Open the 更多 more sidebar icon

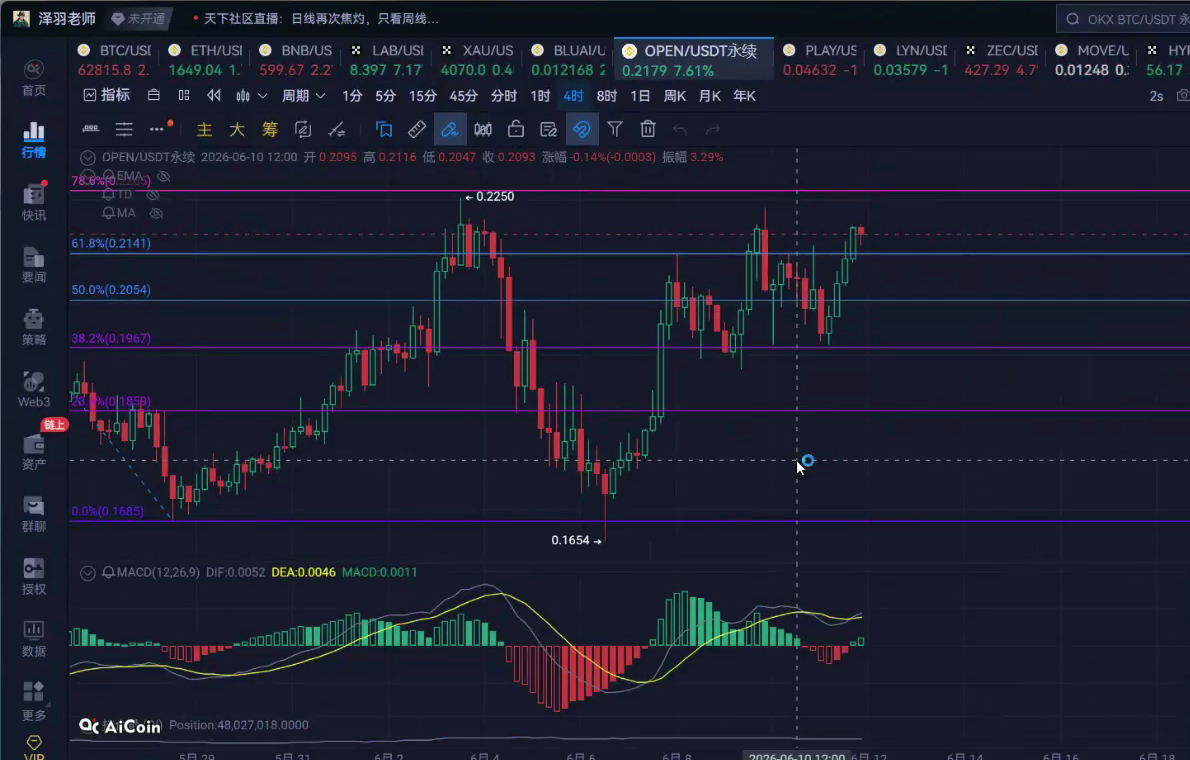[33, 702]
